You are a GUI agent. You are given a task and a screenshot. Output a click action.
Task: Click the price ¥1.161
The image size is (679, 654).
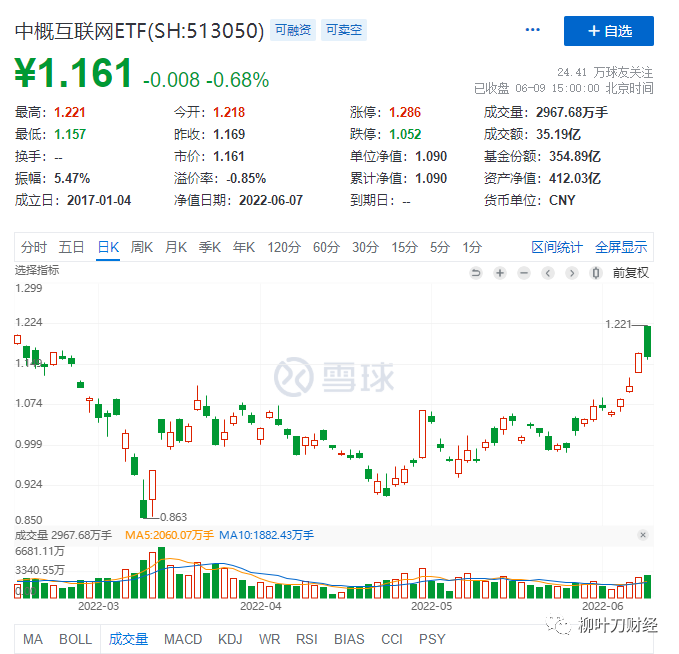73,73
